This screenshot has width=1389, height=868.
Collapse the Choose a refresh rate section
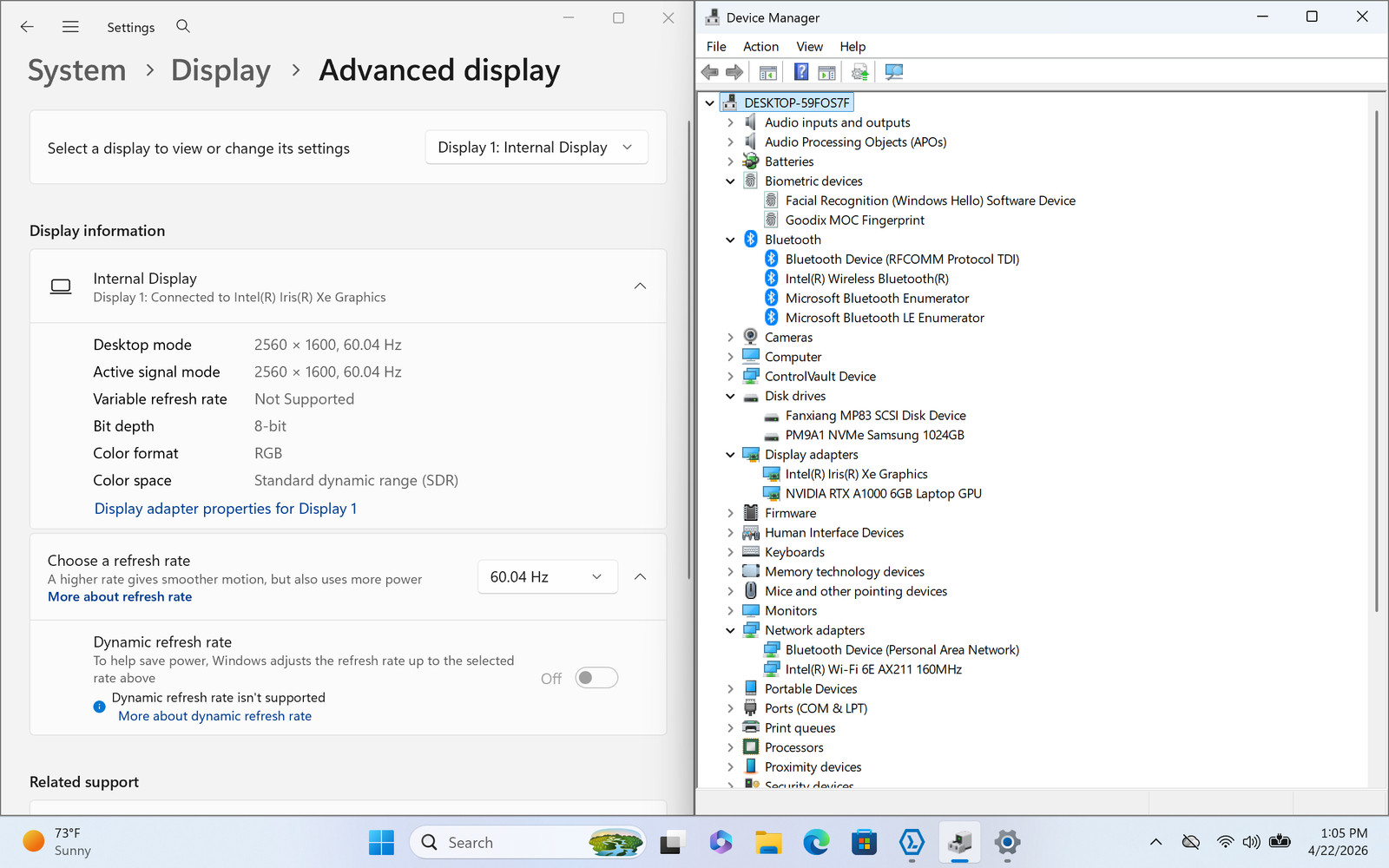640,577
